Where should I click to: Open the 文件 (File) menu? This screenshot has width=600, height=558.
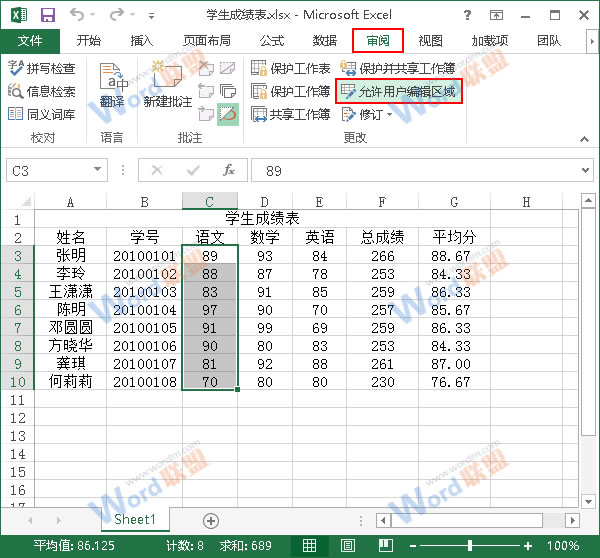(x=31, y=41)
